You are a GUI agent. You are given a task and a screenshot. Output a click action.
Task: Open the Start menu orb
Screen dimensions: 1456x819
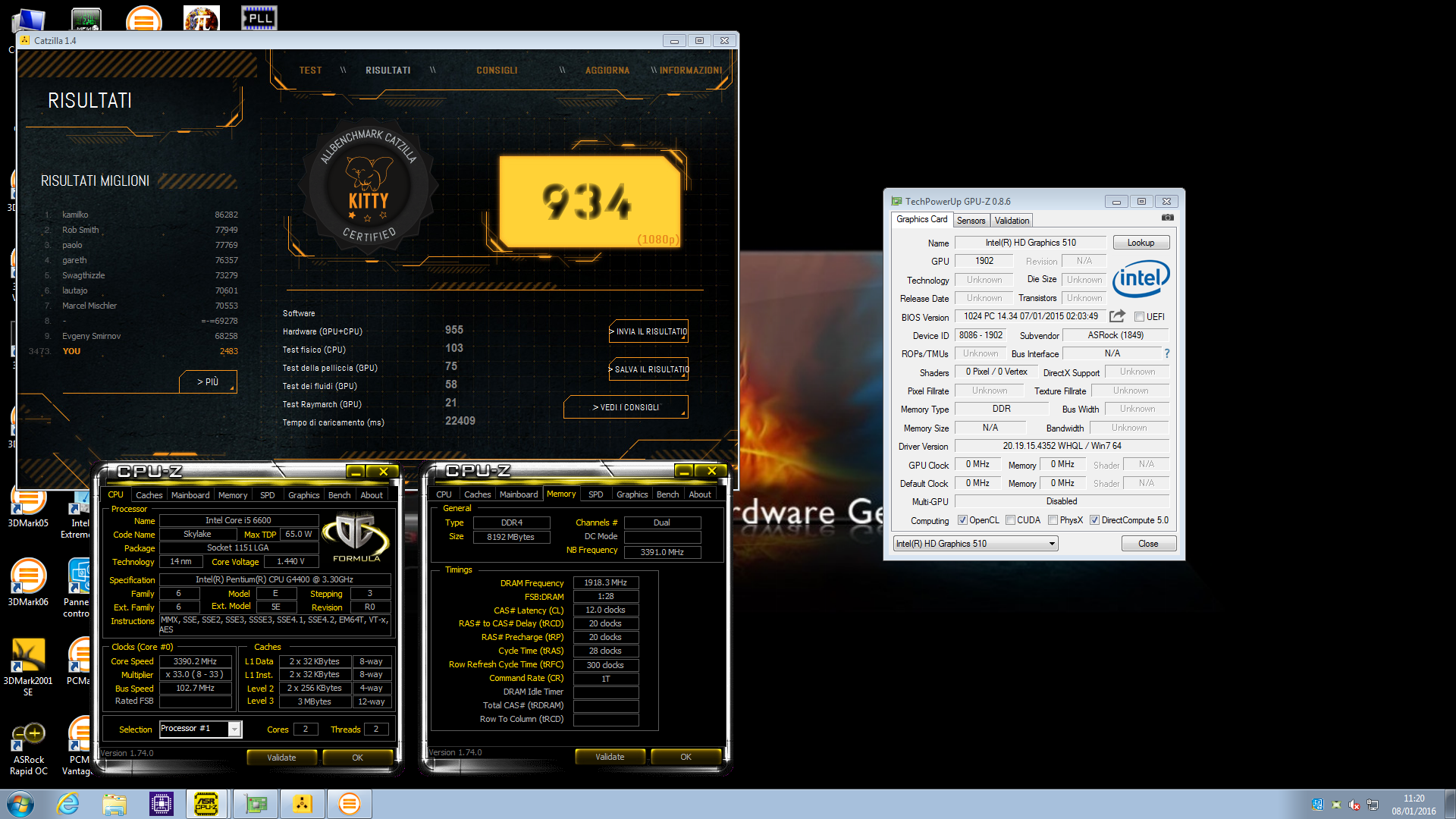pyautogui.click(x=20, y=804)
